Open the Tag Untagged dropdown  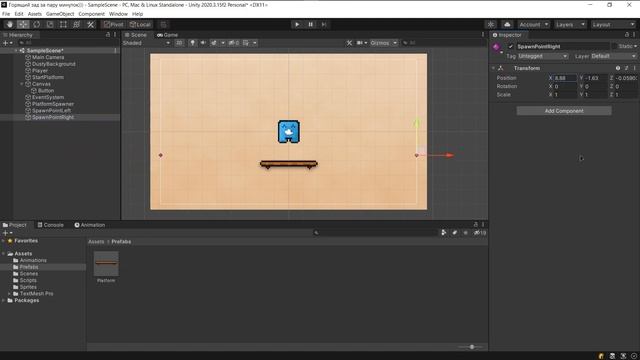pos(543,56)
